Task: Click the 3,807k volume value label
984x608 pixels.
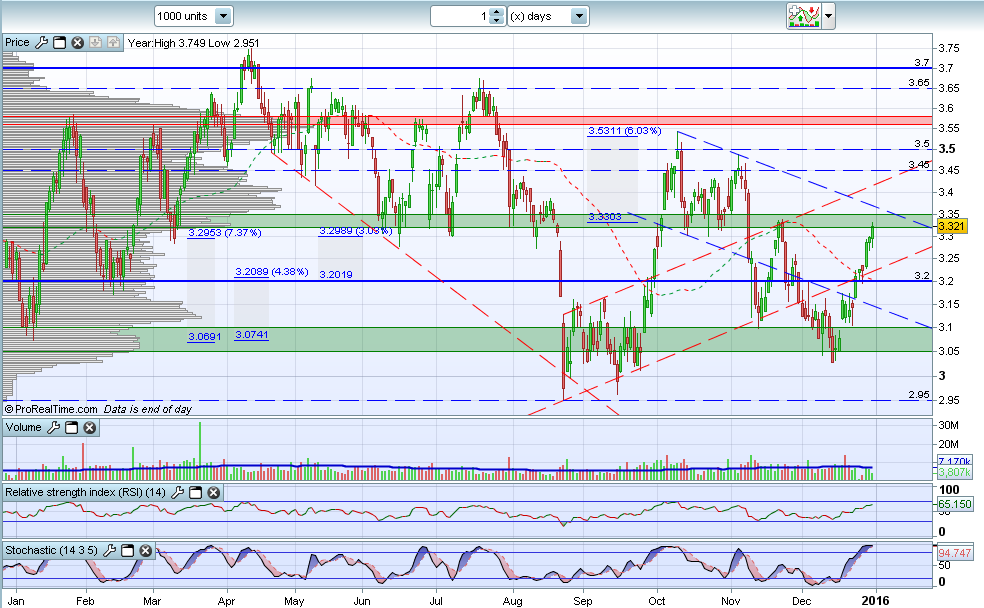Action: (955, 472)
